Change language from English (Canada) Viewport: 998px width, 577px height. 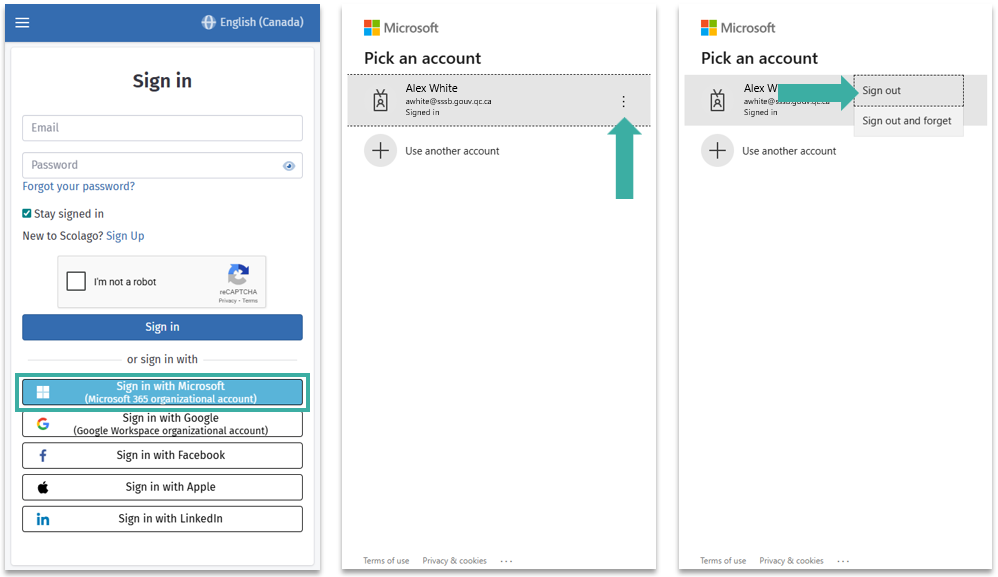point(253,22)
